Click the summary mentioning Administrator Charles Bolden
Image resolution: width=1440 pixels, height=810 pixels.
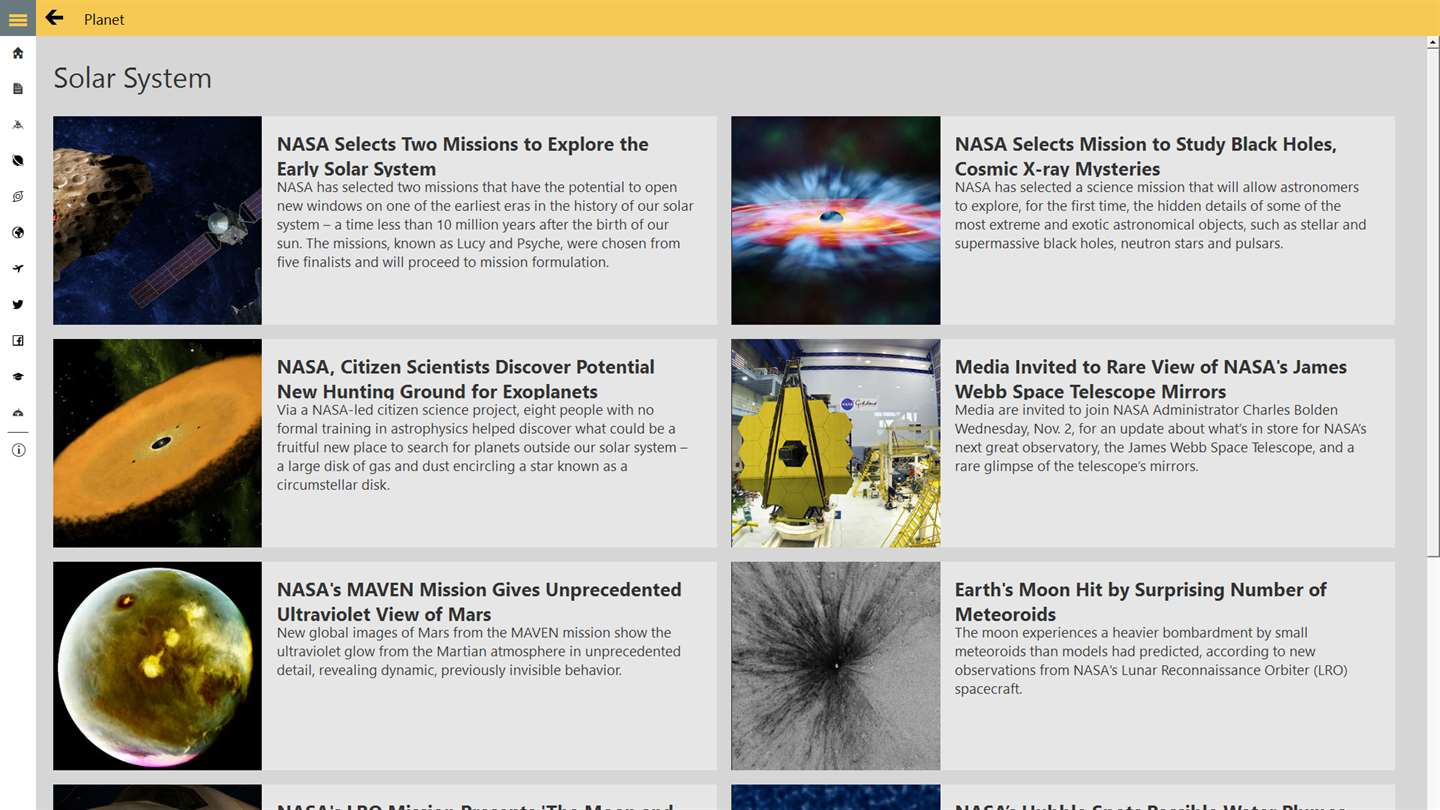[1160, 438]
